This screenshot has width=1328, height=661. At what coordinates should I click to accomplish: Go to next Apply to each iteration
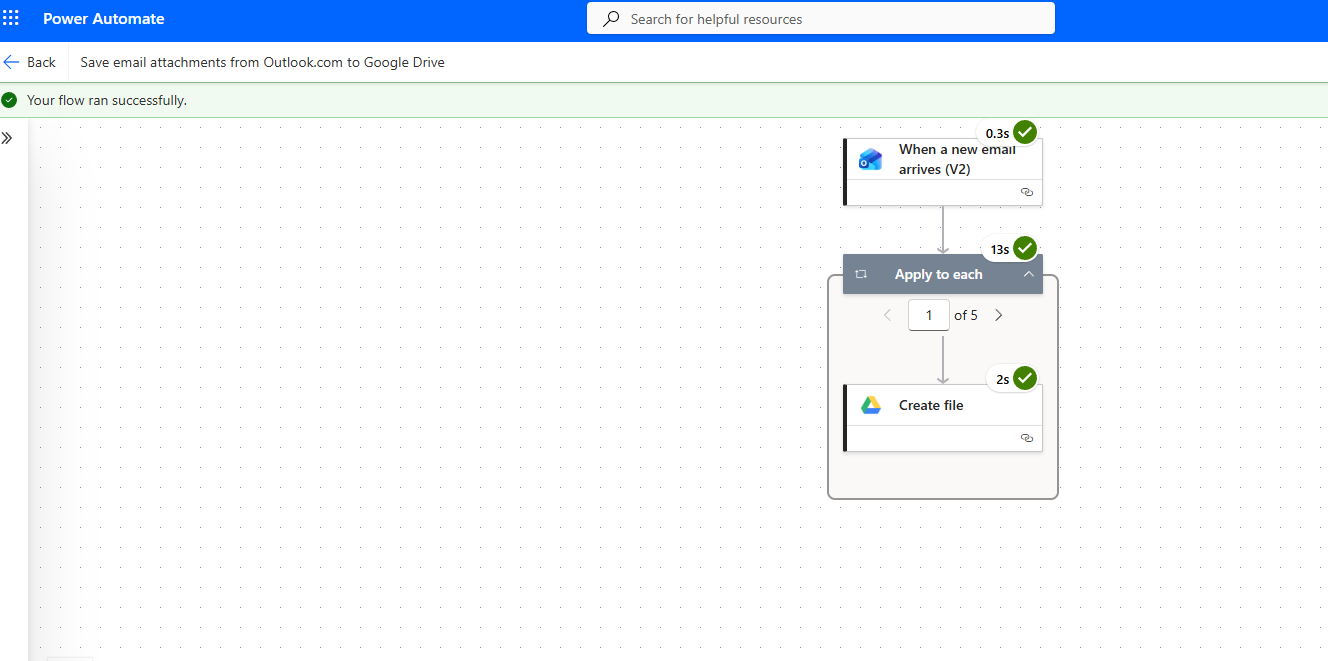(998, 315)
